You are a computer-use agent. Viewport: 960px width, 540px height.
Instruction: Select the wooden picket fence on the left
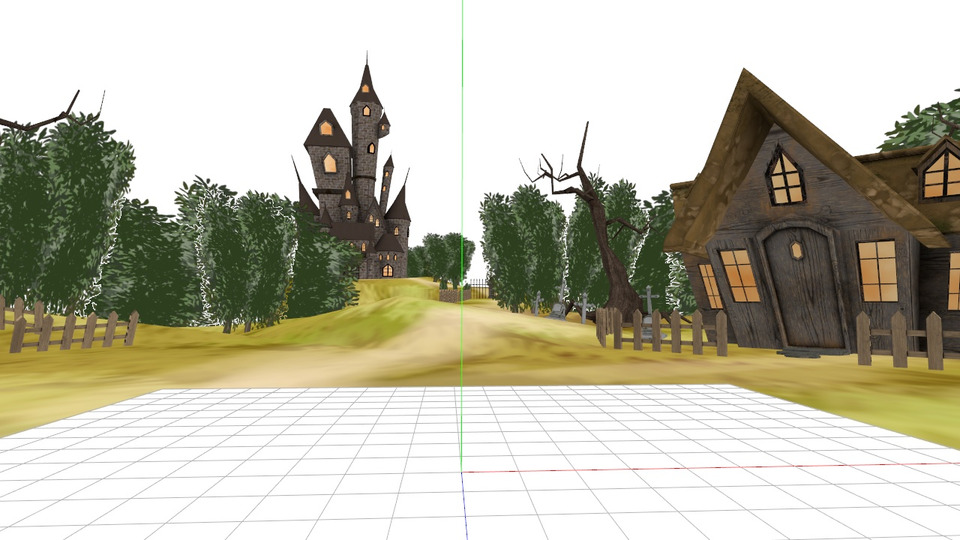70,328
